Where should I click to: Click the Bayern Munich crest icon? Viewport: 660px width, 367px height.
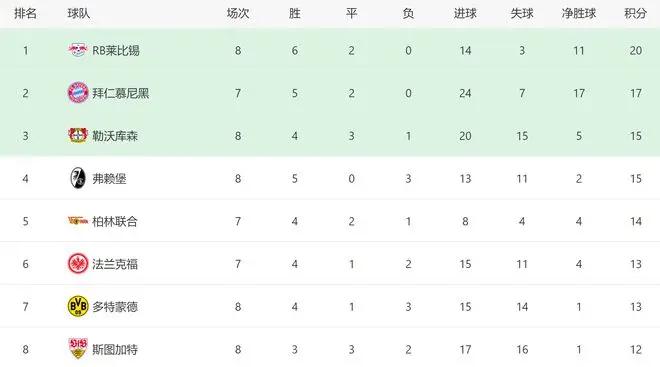point(78,93)
